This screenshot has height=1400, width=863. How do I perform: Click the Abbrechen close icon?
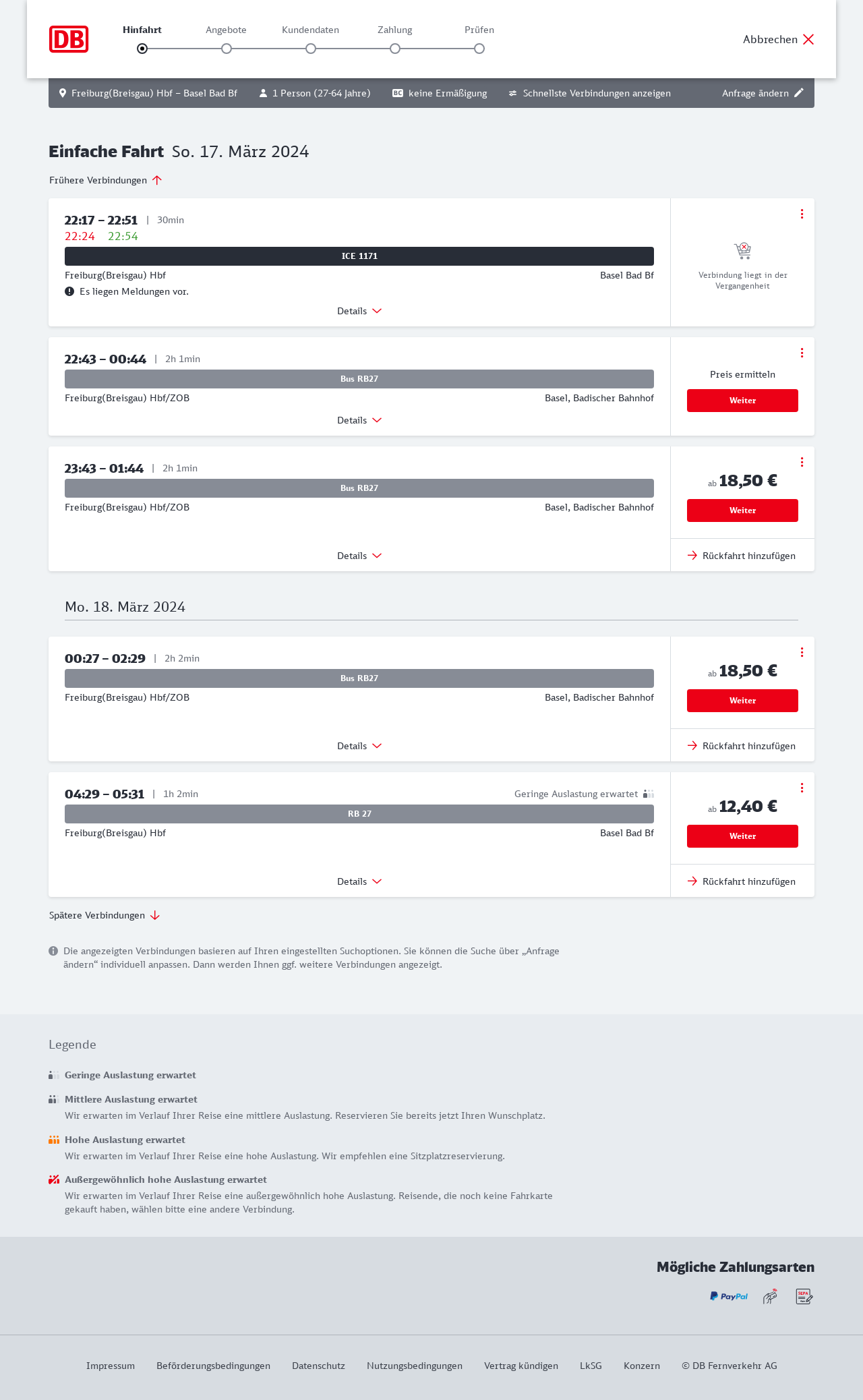click(808, 39)
